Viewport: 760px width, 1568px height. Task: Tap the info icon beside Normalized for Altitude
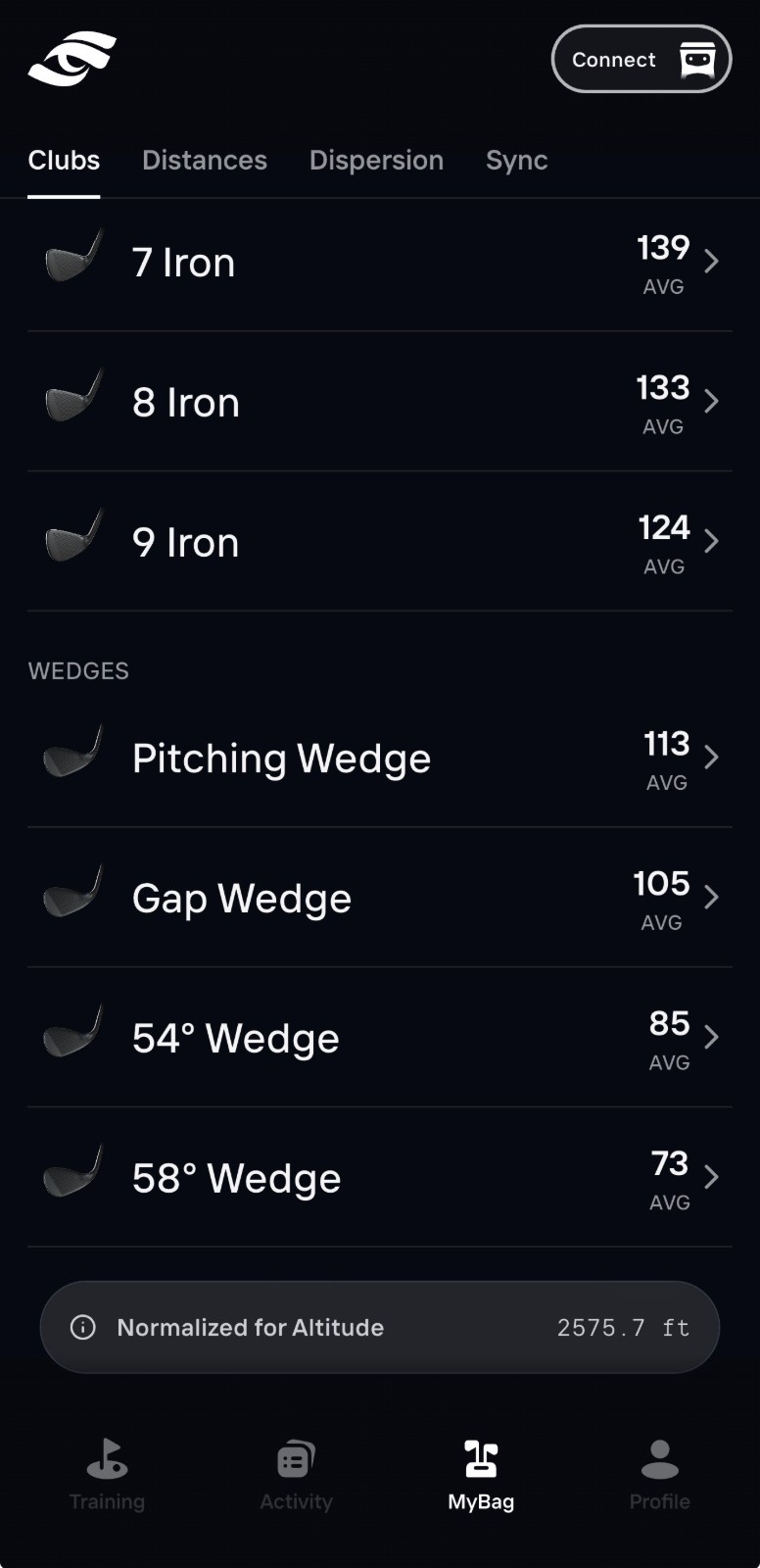[x=83, y=1327]
